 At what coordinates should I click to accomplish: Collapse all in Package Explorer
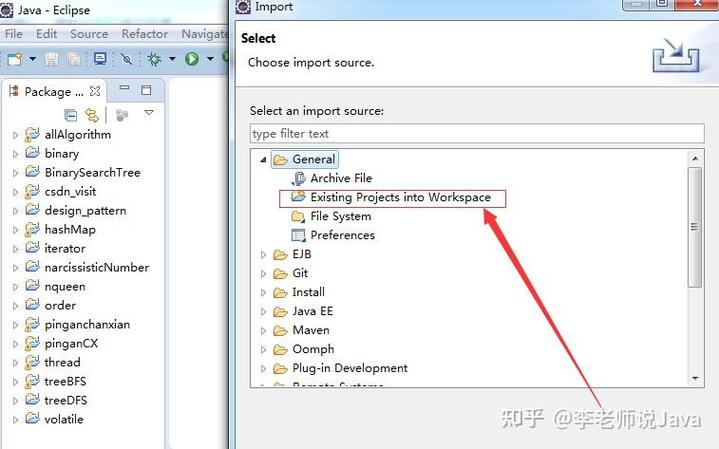tap(71, 115)
